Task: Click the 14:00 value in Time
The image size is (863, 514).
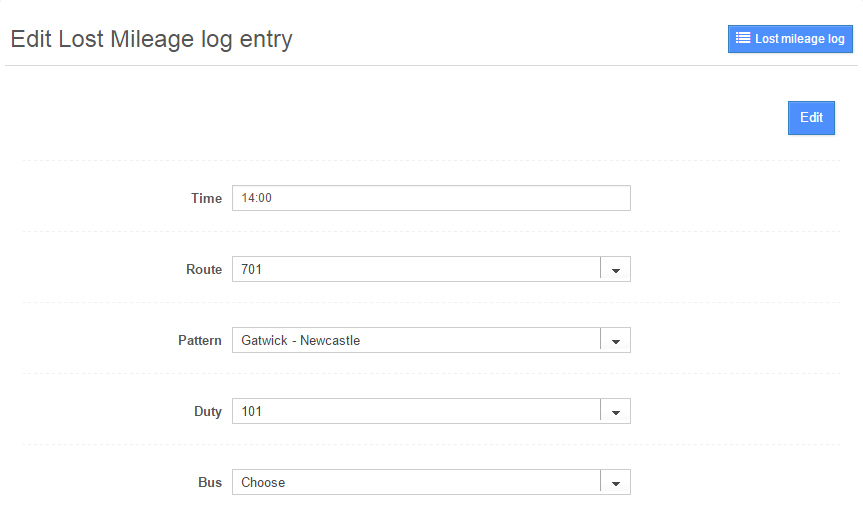Action: (x=257, y=198)
